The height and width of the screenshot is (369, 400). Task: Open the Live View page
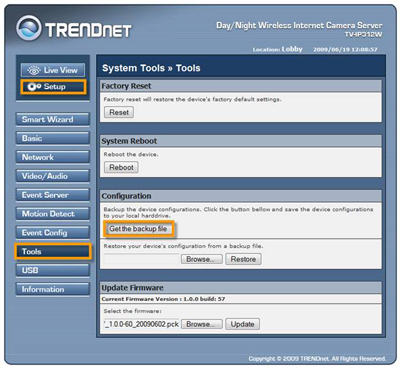pos(53,70)
